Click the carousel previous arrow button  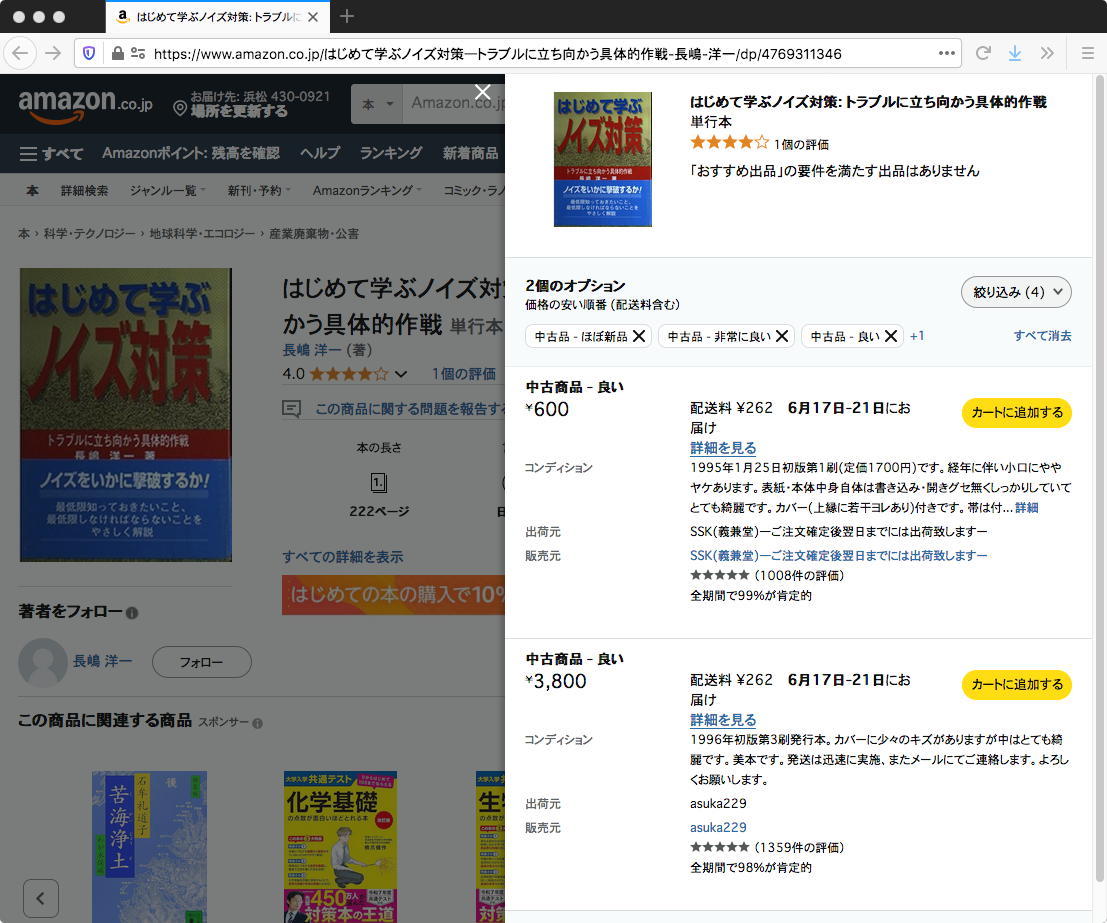click(x=41, y=898)
